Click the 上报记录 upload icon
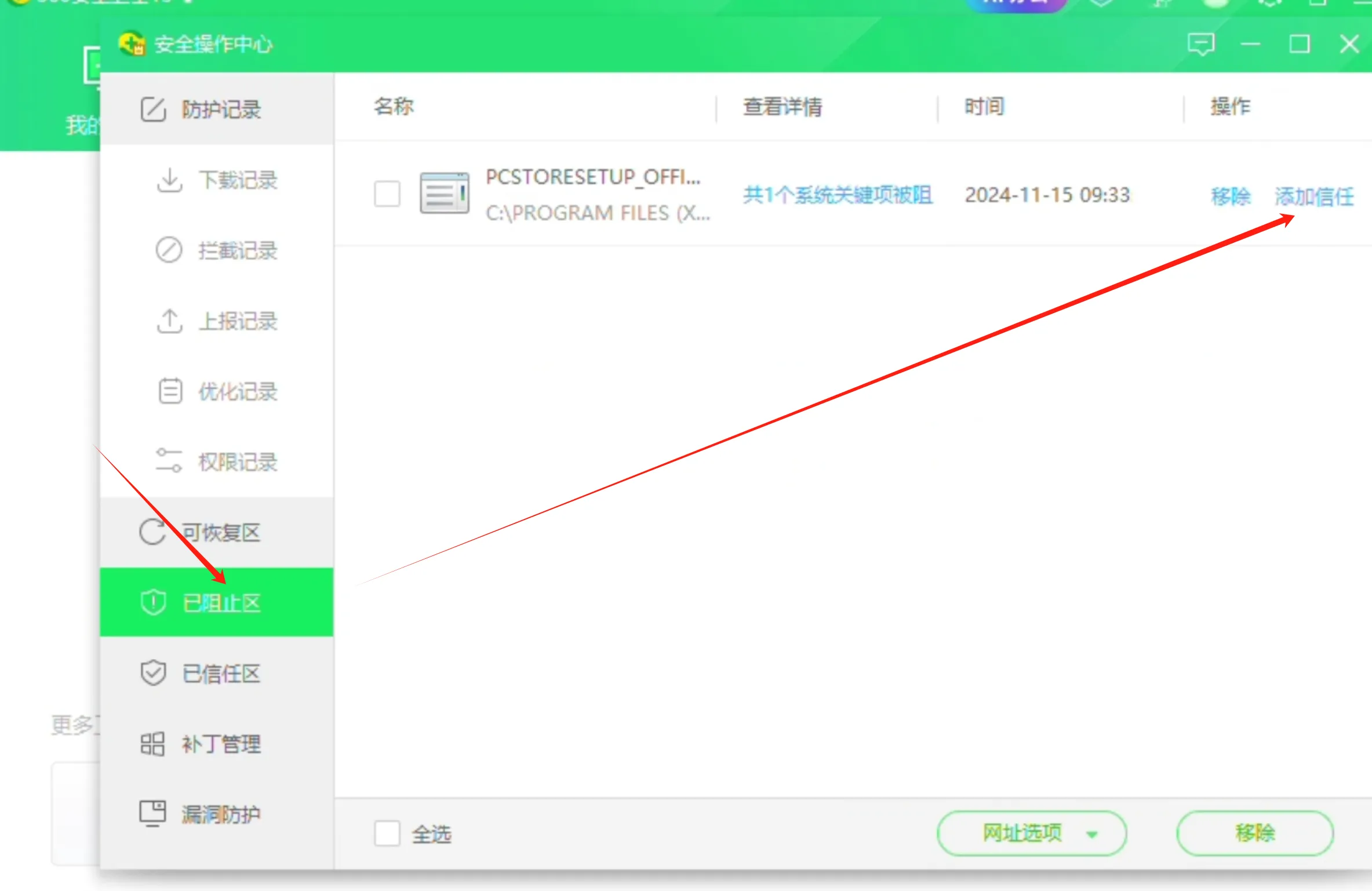This screenshot has width=1372, height=891. [x=169, y=321]
